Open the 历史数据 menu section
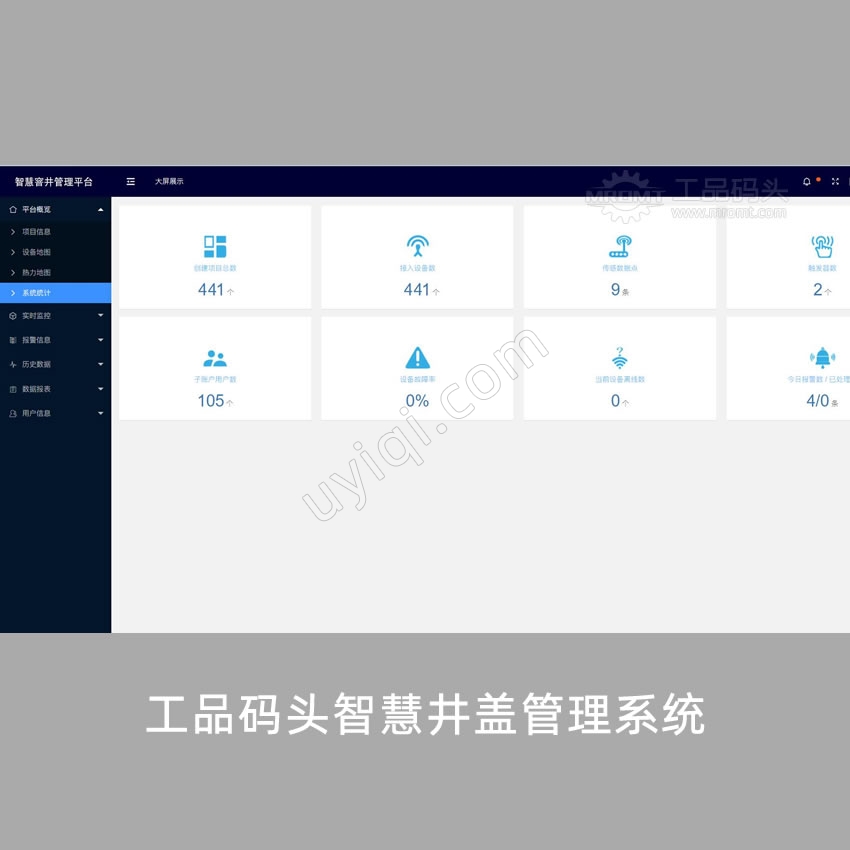Viewport: 850px width, 850px height. 55,364
